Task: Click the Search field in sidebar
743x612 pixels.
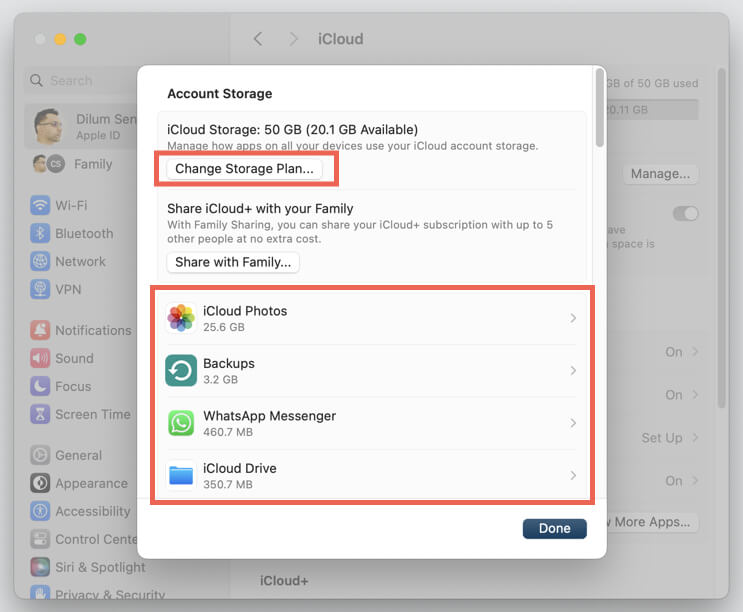Action: [x=81, y=81]
